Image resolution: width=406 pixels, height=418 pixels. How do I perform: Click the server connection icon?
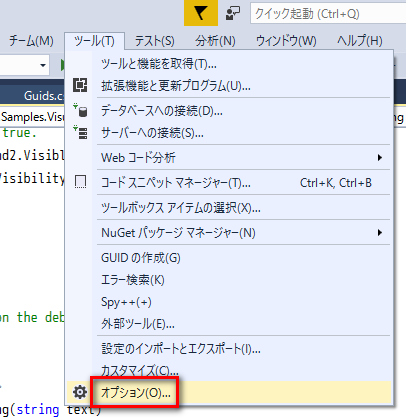pos(80,132)
